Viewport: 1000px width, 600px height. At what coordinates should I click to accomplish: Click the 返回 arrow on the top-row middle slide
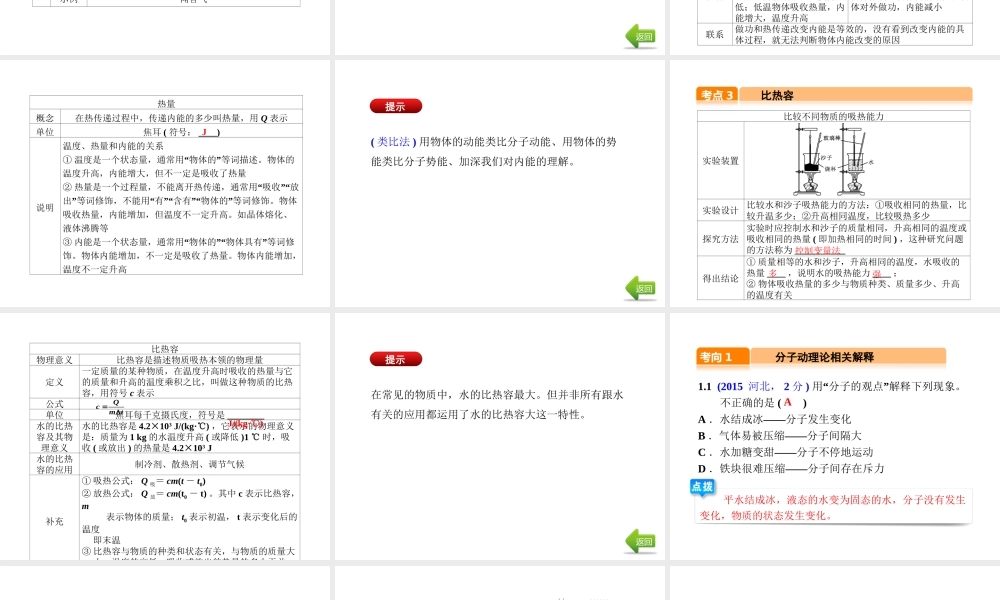point(640,36)
